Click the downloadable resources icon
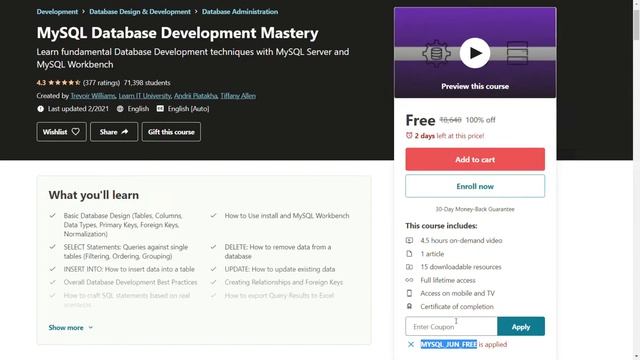Viewport: 640px width, 360px height. [409, 267]
